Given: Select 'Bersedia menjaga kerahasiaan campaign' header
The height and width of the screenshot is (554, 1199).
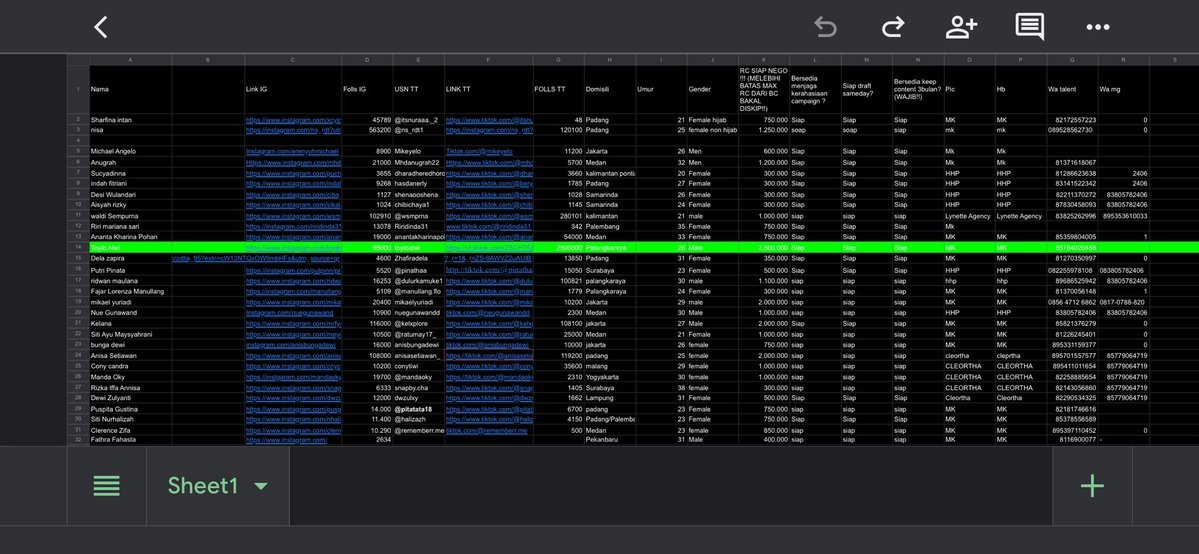Looking at the screenshot, I should point(815,90).
